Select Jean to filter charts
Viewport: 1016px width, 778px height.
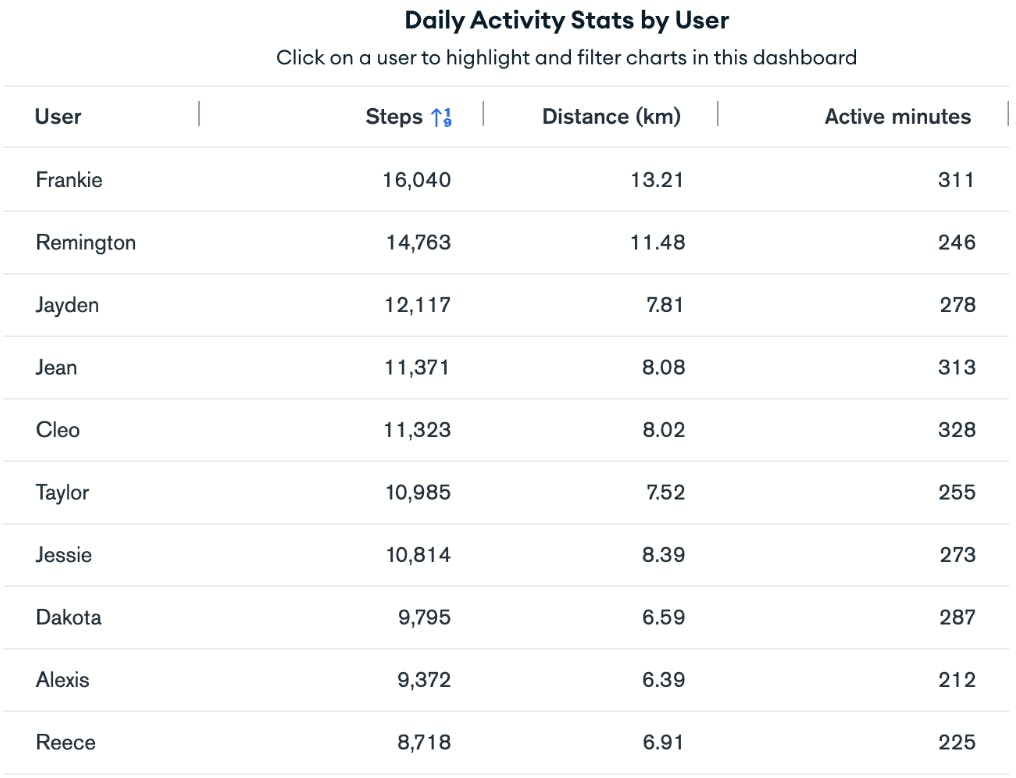(56, 367)
